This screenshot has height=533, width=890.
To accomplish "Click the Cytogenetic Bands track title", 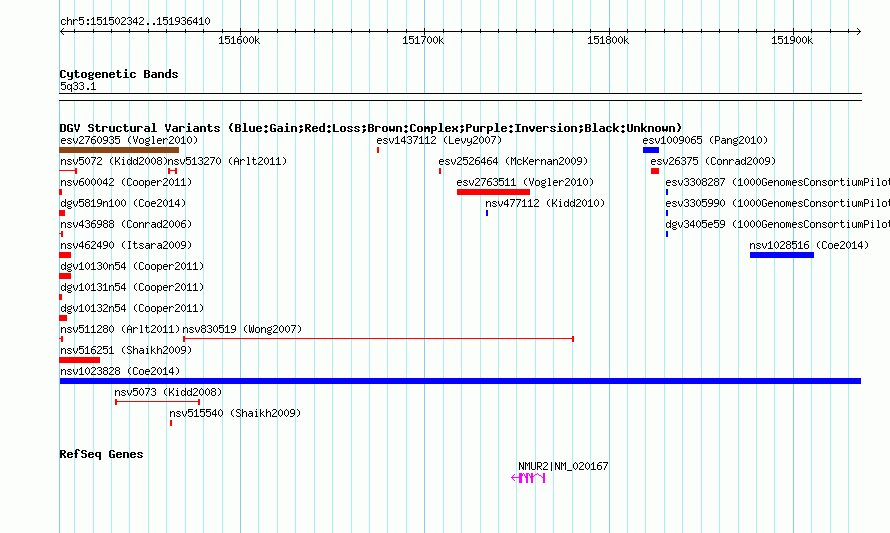I will tap(119, 74).
